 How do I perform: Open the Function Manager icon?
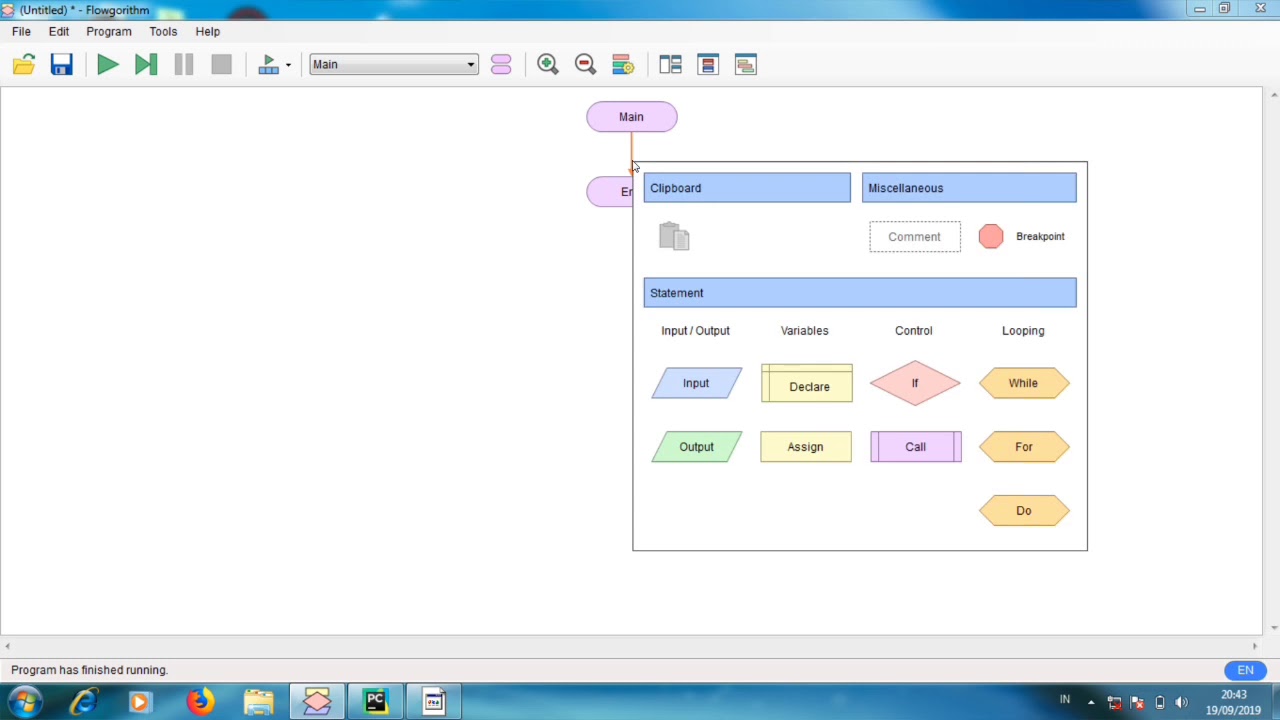(501, 65)
